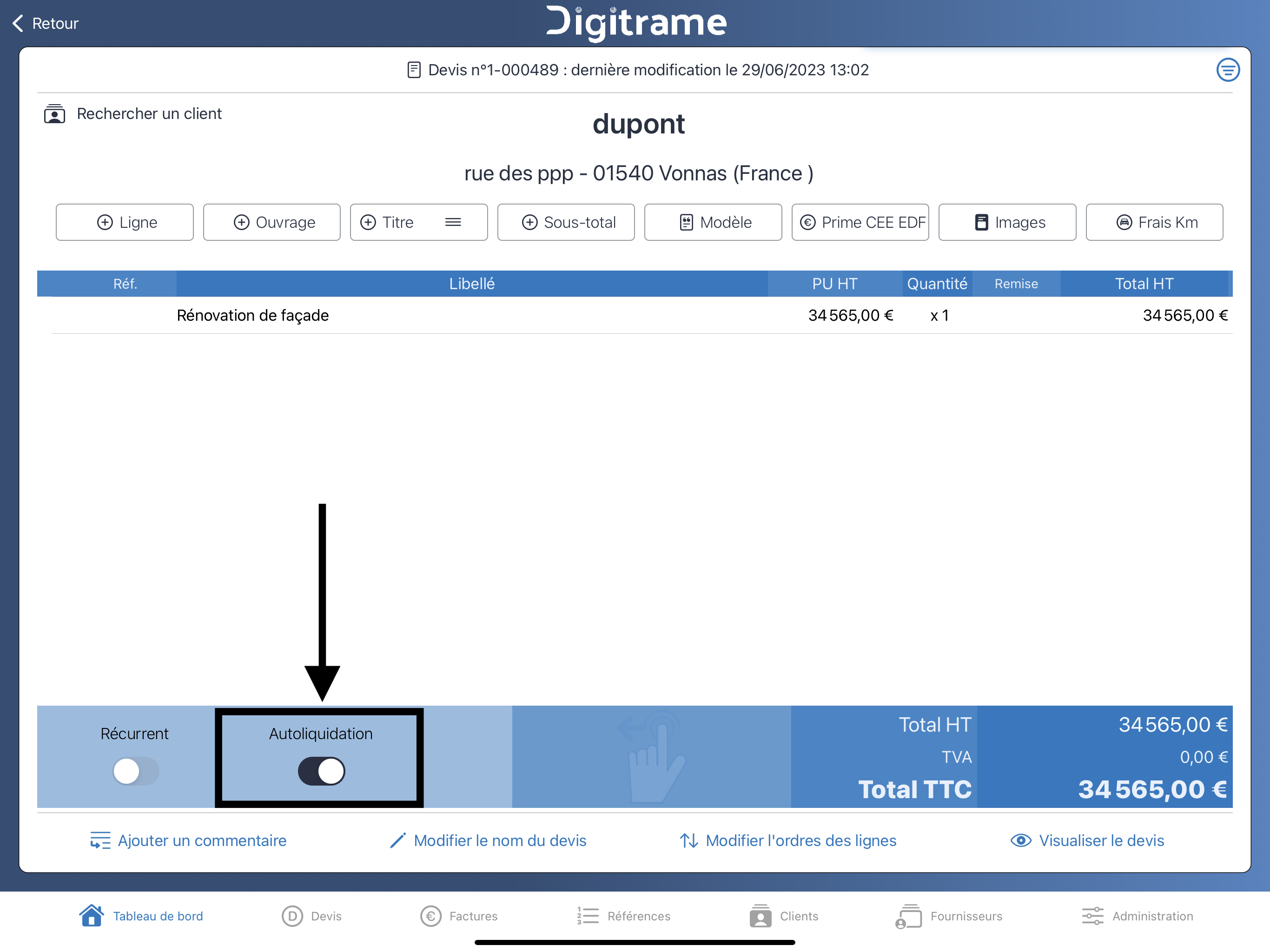This screenshot has width=1270, height=952.
Task: Click the Clients person icon
Action: (x=760, y=916)
